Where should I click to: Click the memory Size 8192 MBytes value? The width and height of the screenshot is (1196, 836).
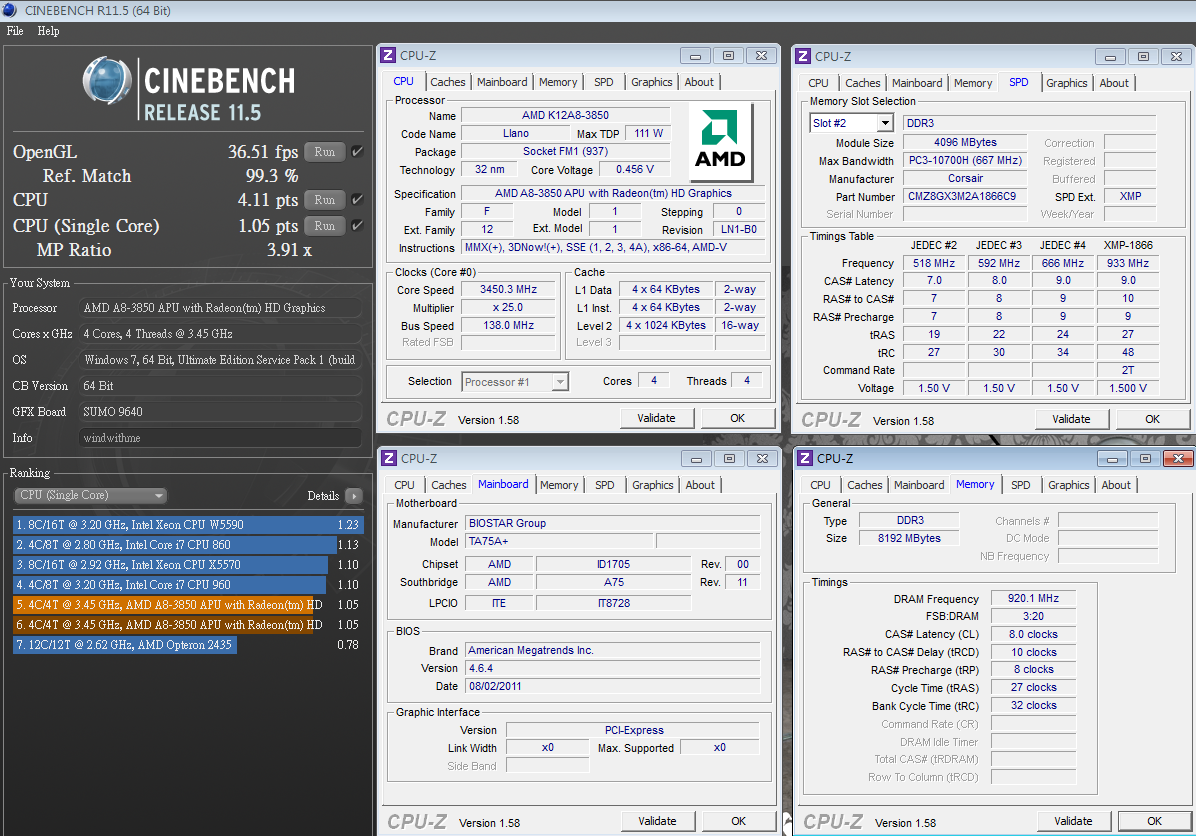910,538
